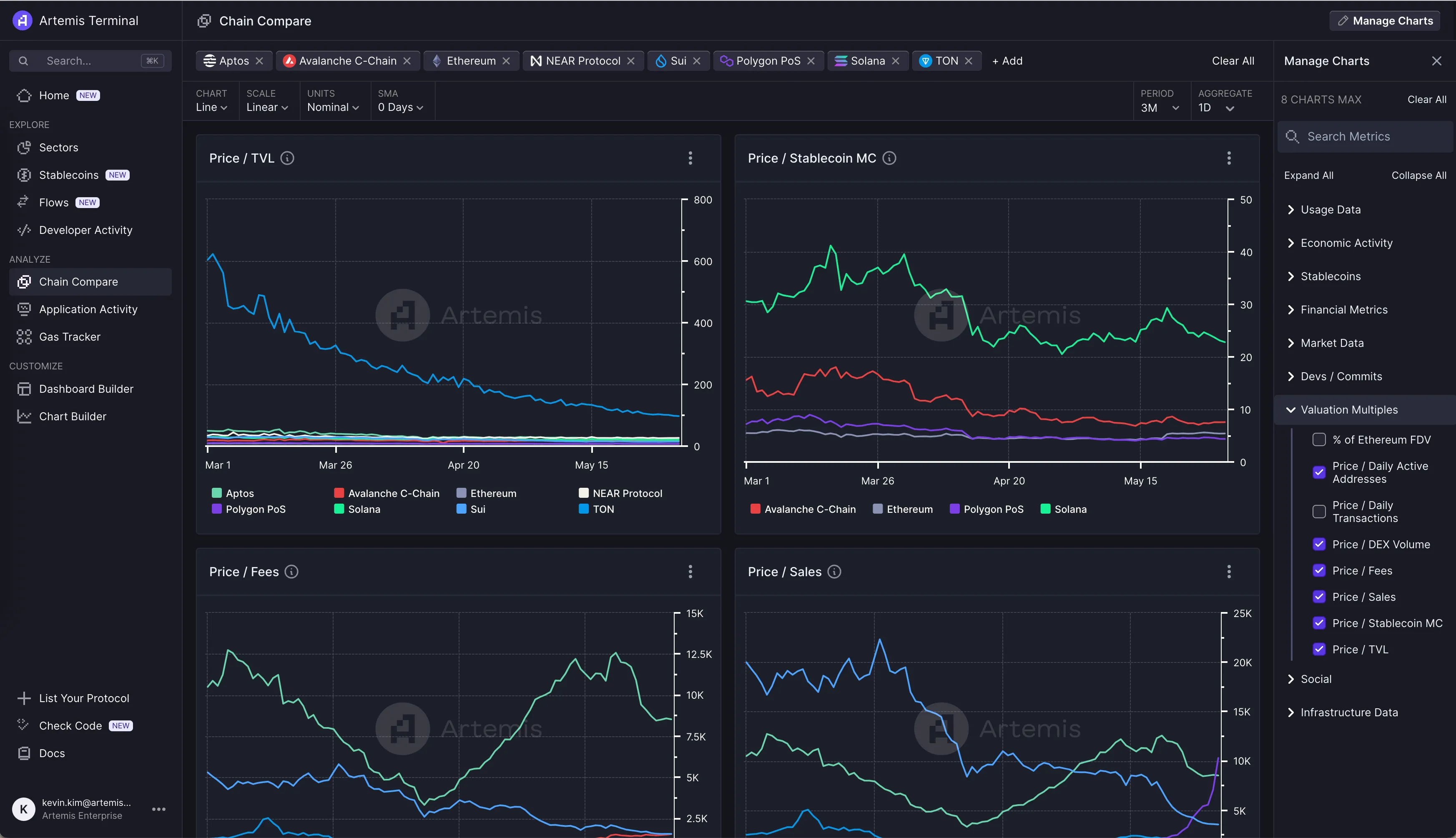1456x838 pixels.
Task: Click the Price / Fees info icon
Action: 292,572
